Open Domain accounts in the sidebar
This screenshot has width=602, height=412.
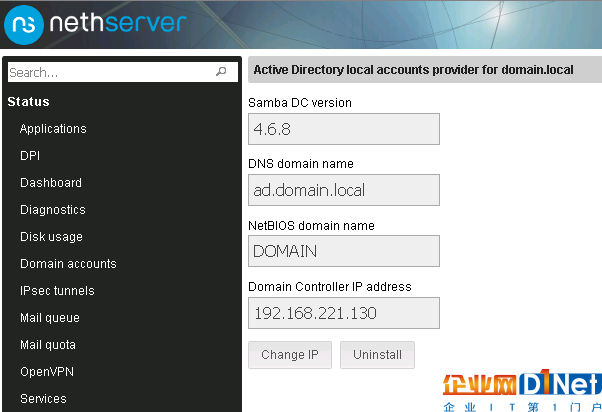(68, 264)
